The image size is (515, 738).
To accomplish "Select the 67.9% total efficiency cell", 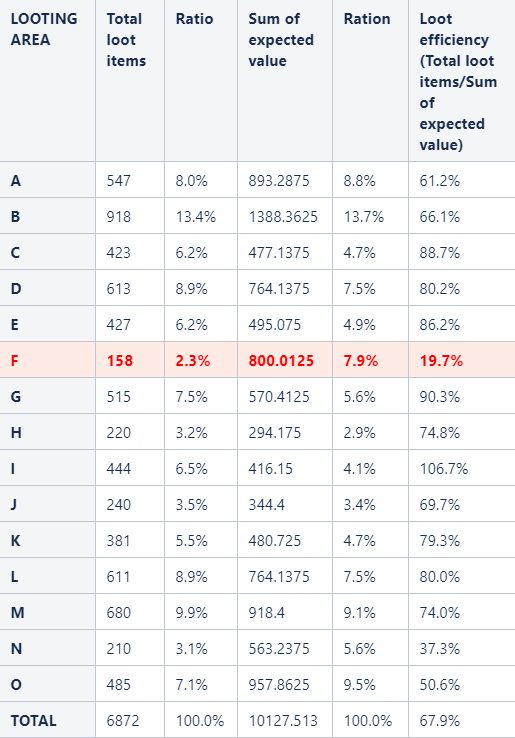I will 440,721.
